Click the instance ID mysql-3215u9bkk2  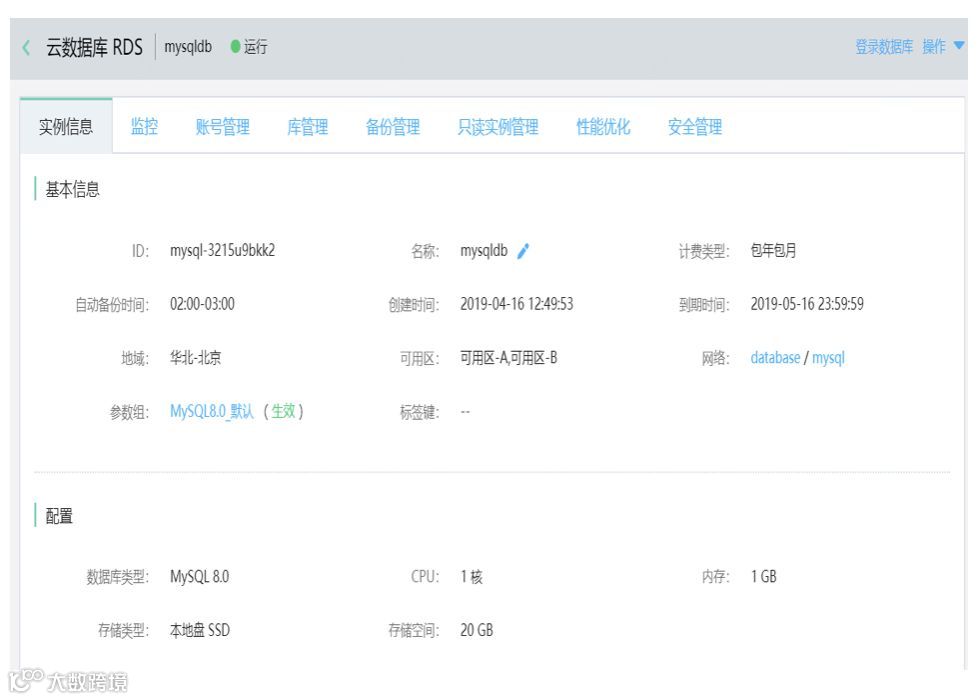tap(222, 251)
